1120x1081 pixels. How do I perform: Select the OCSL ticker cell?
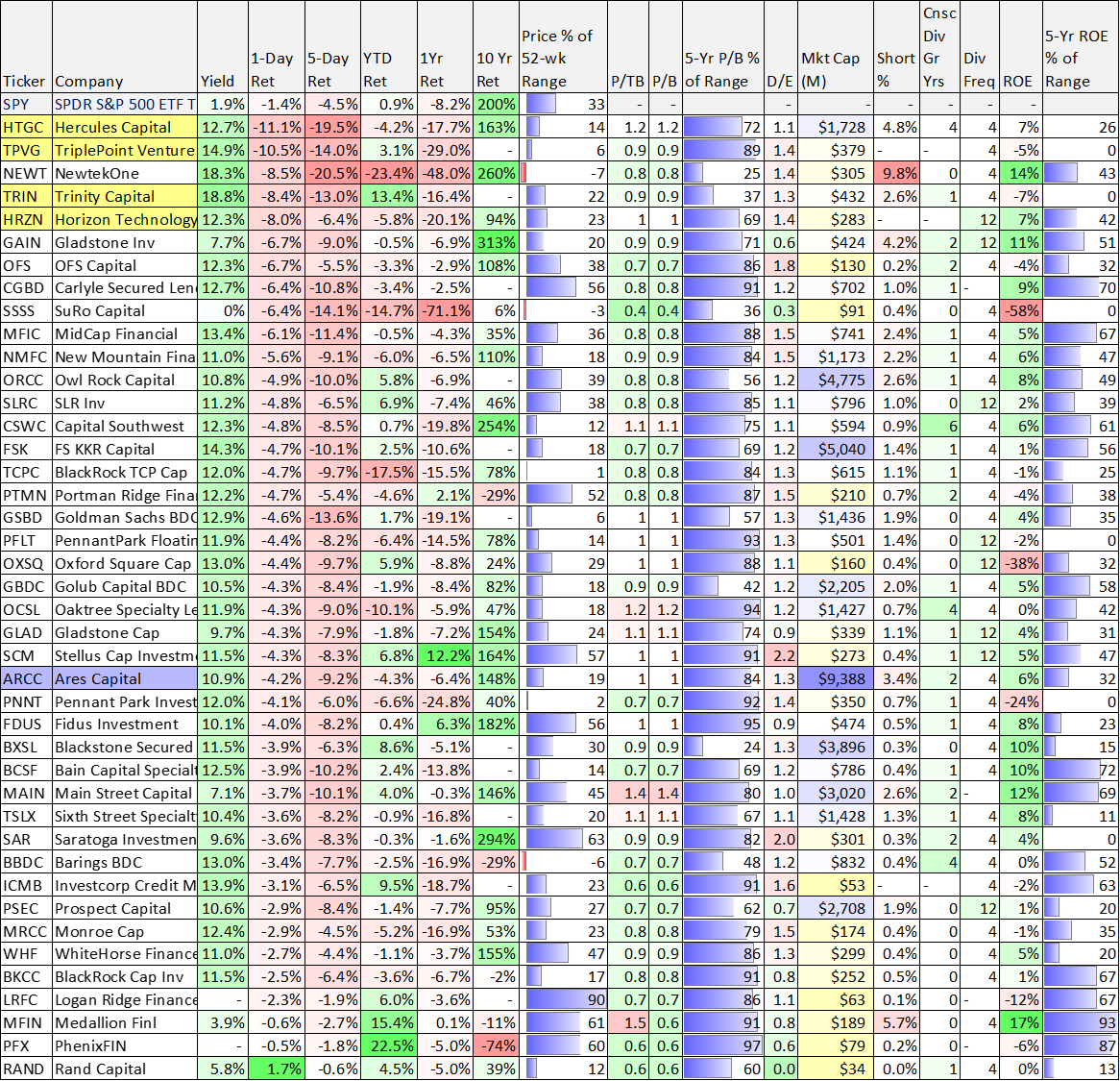[x=26, y=609]
